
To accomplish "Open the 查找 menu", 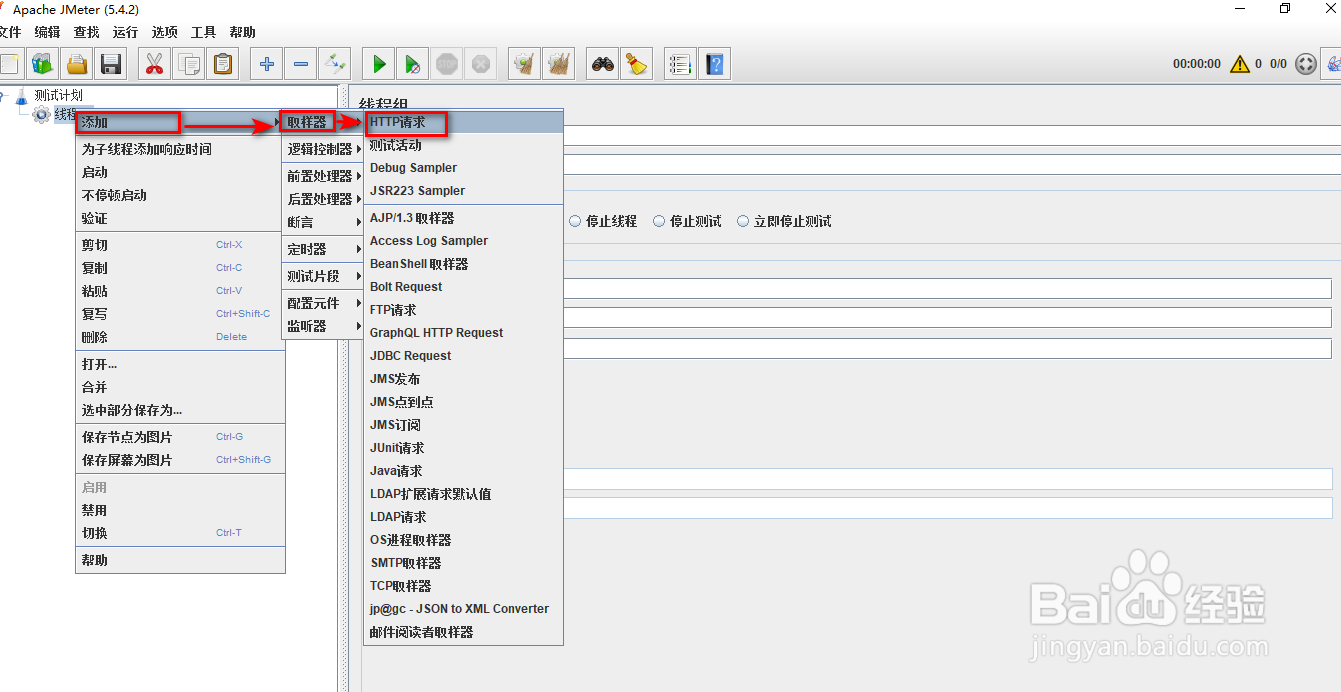I will [87, 33].
